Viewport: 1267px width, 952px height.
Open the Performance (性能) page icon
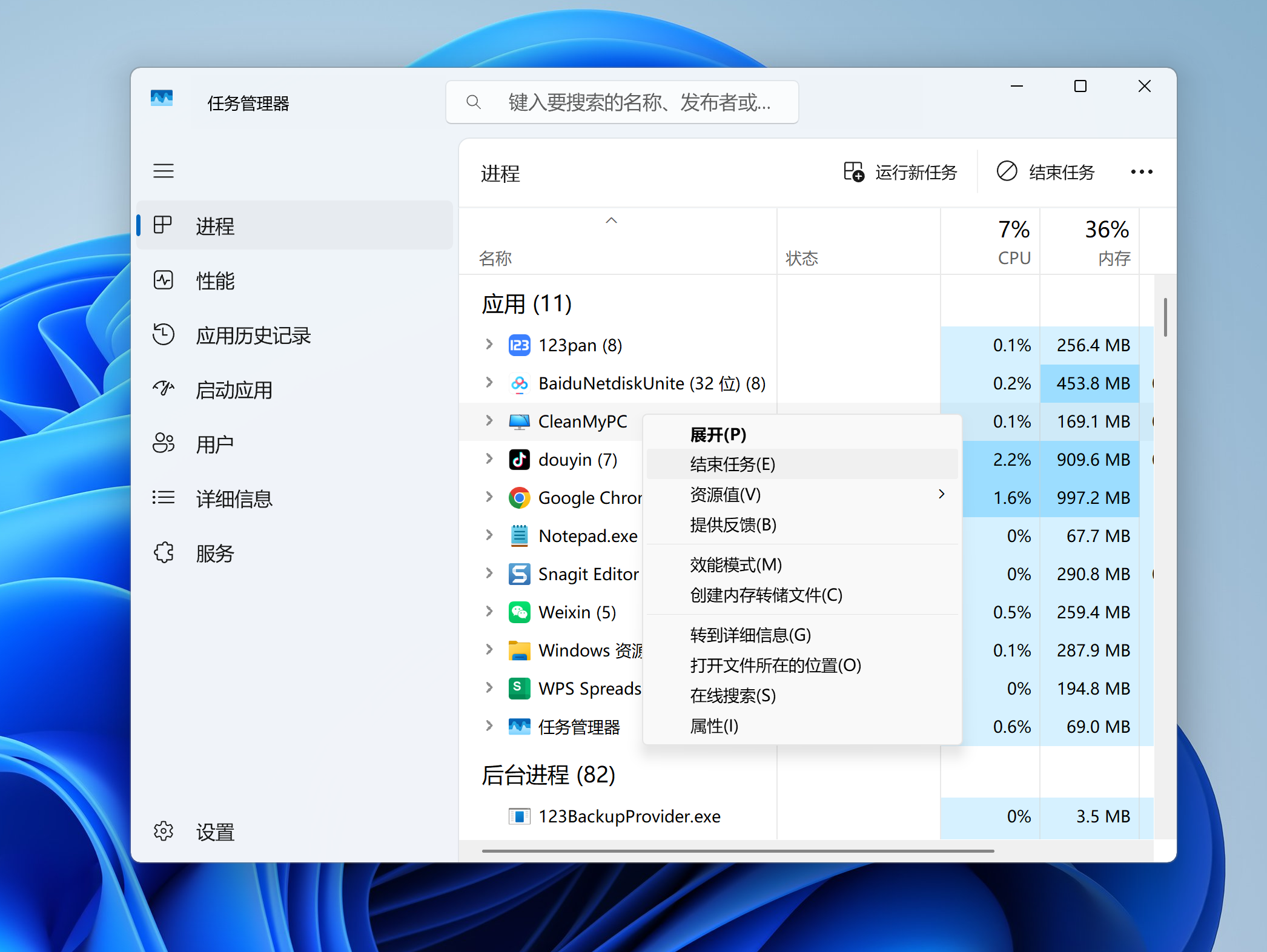pos(164,280)
